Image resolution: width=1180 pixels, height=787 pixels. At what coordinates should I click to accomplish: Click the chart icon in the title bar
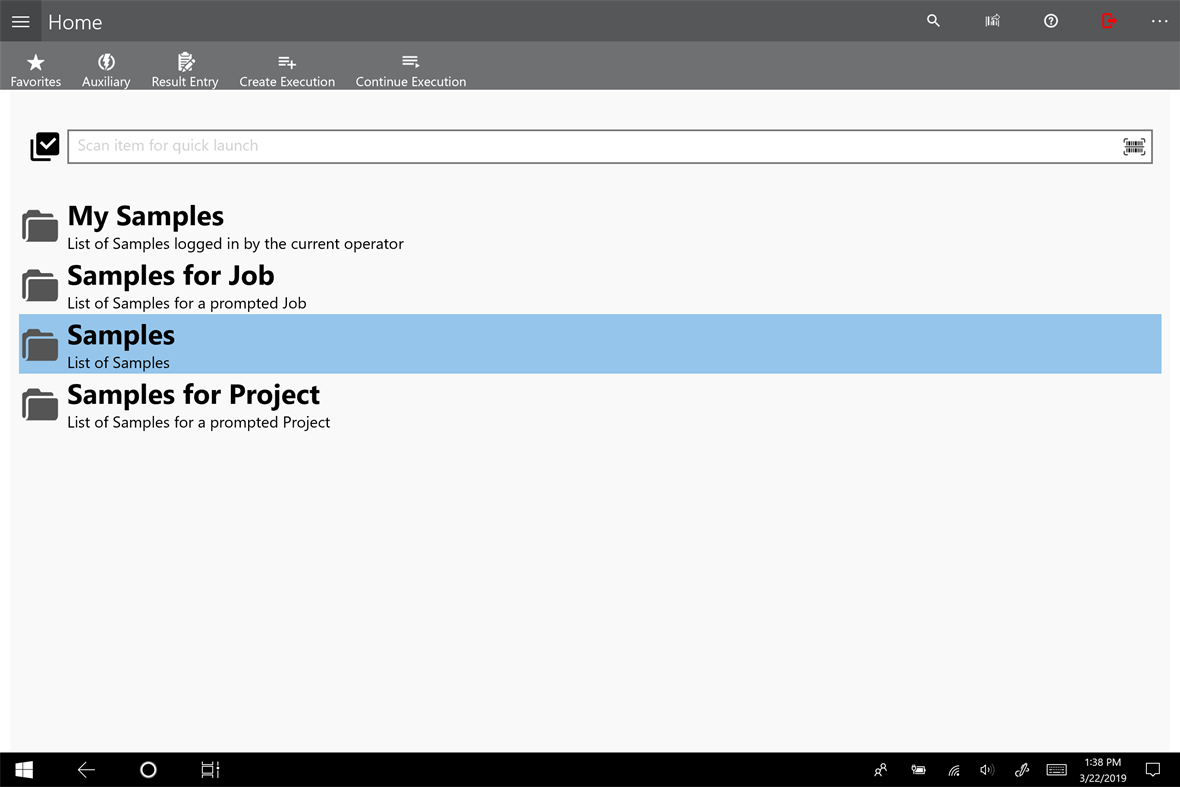click(x=991, y=20)
